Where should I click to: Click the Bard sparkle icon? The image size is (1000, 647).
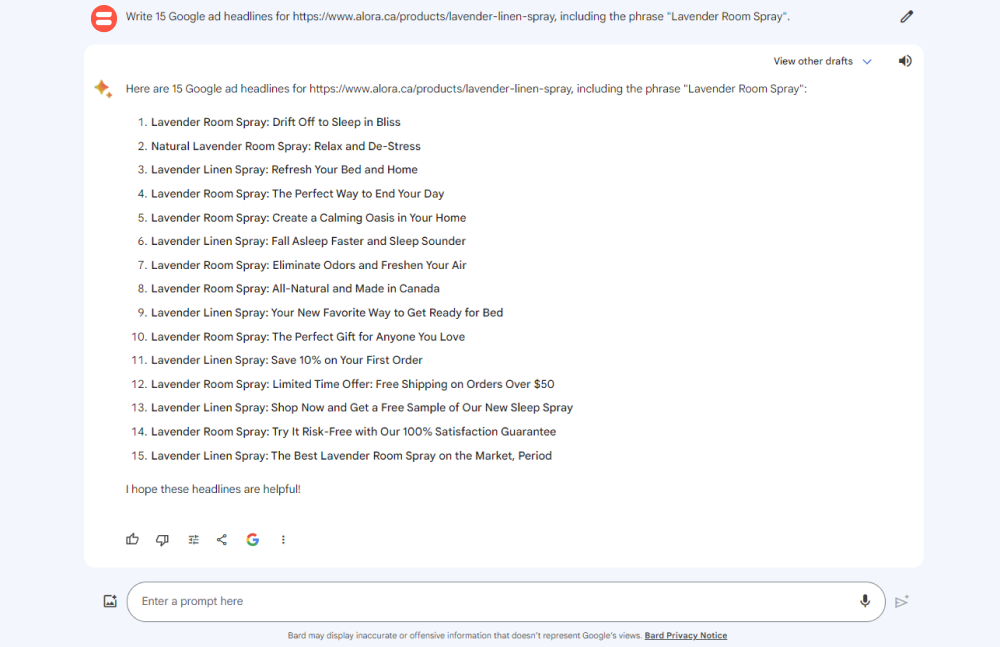coord(103,89)
